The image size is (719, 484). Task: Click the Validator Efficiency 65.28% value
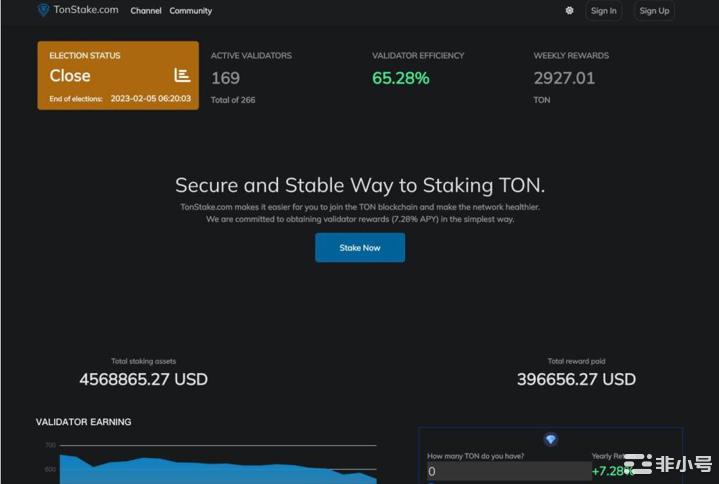coord(400,78)
